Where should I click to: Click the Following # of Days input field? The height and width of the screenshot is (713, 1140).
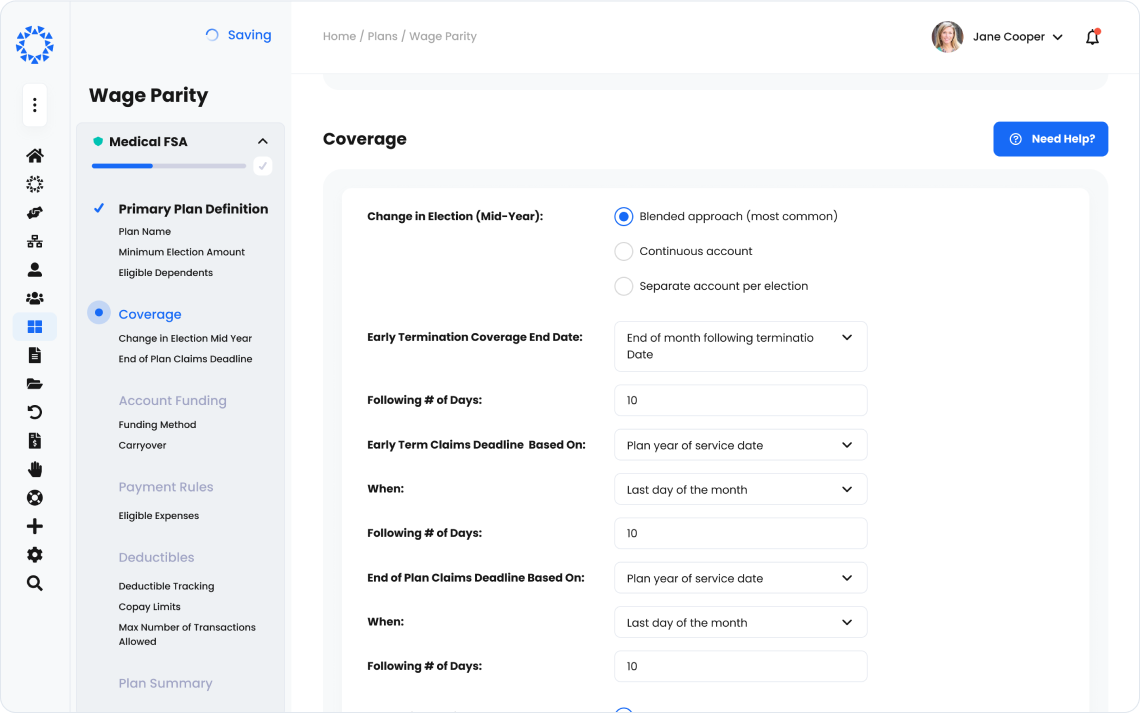(740, 400)
